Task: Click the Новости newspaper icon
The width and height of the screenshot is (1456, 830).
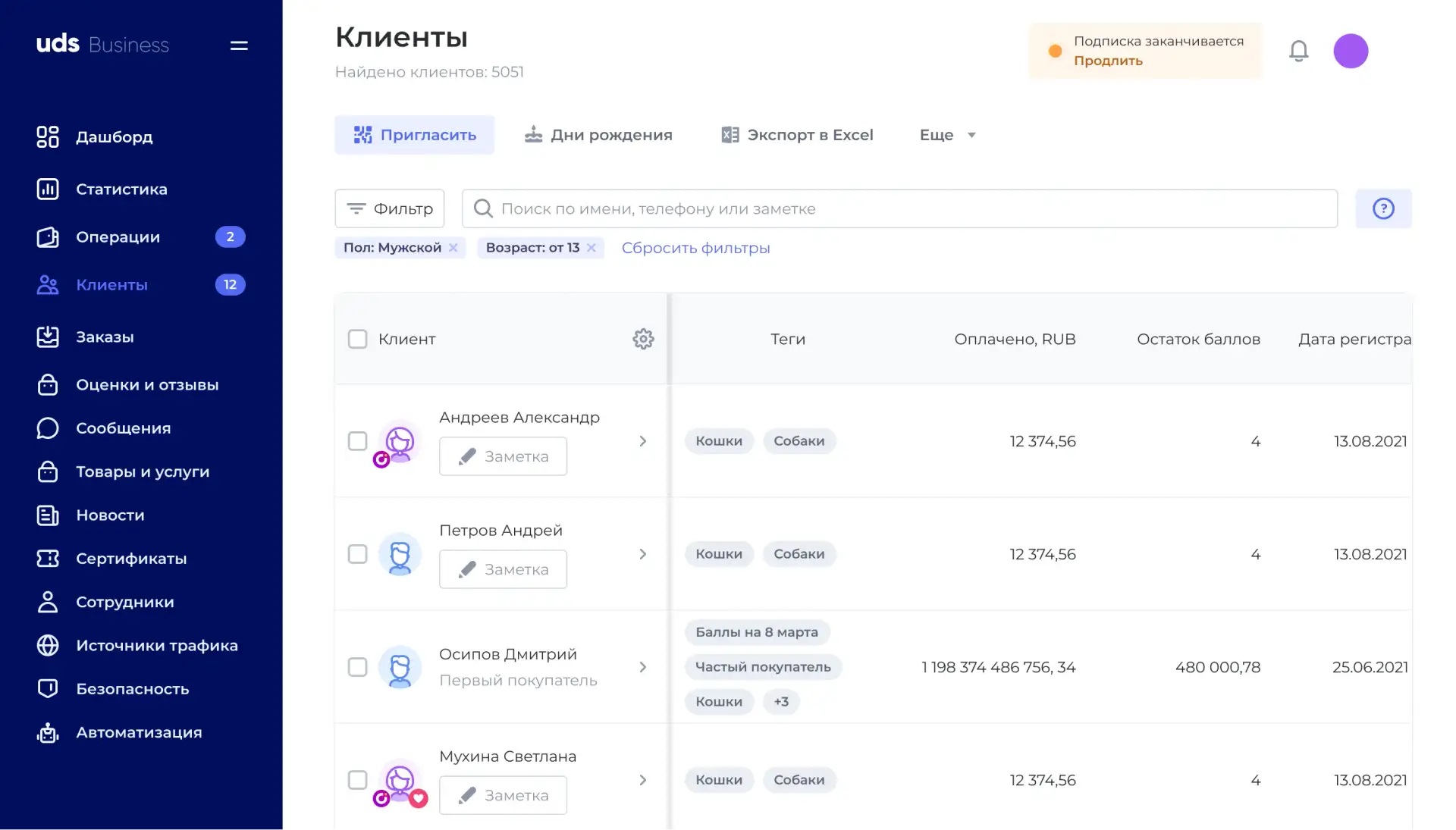Action: pos(48,515)
